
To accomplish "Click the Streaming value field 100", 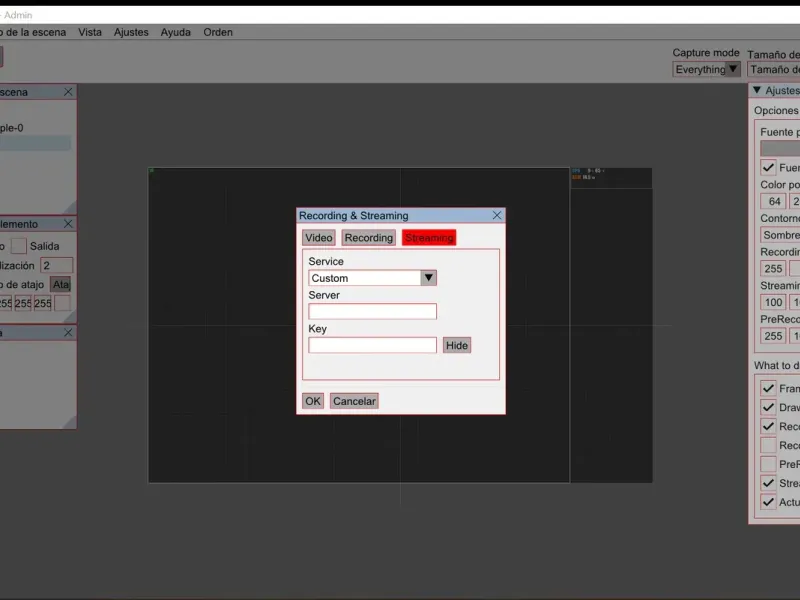I will 773,302.
